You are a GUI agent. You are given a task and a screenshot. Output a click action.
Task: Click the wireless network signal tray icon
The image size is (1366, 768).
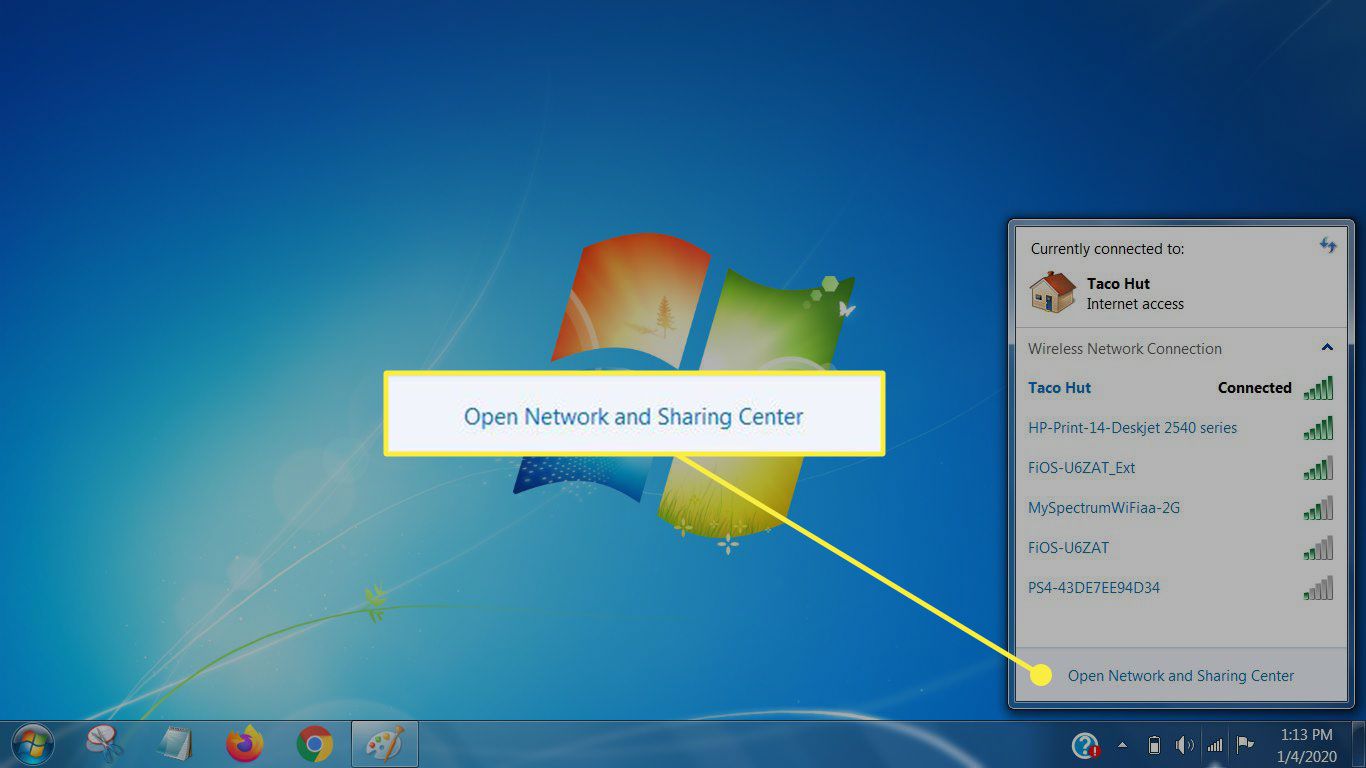tap(1215, 745)
